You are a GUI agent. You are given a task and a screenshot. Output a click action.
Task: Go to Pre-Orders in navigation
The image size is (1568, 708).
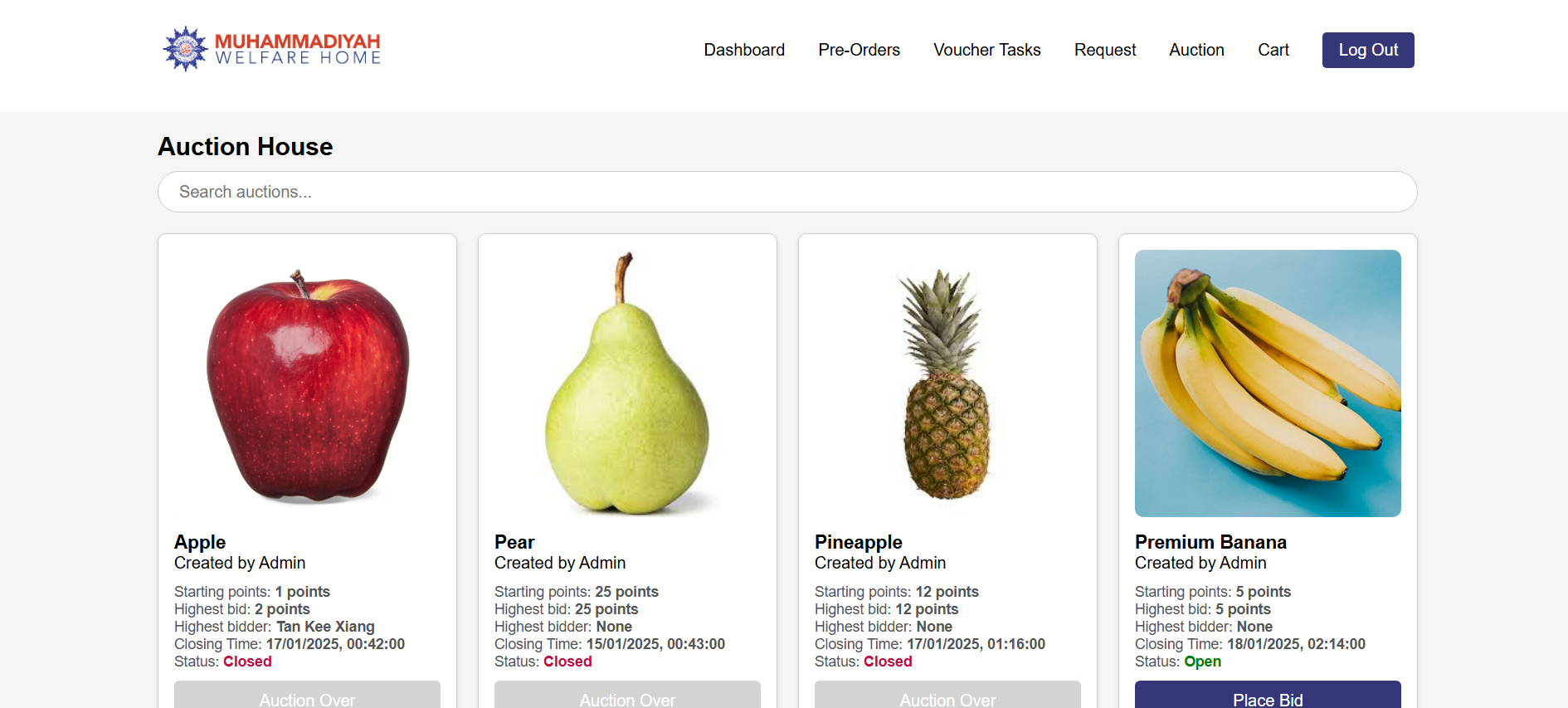coord(859,50)
